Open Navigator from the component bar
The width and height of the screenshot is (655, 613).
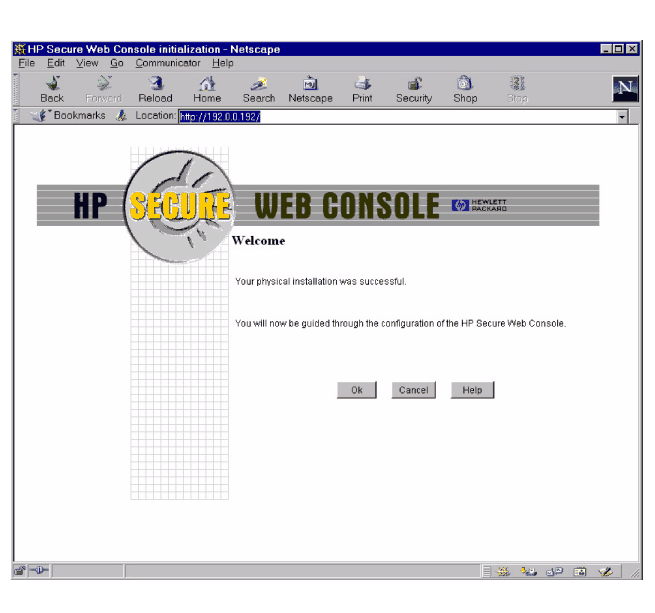point(503,571)
